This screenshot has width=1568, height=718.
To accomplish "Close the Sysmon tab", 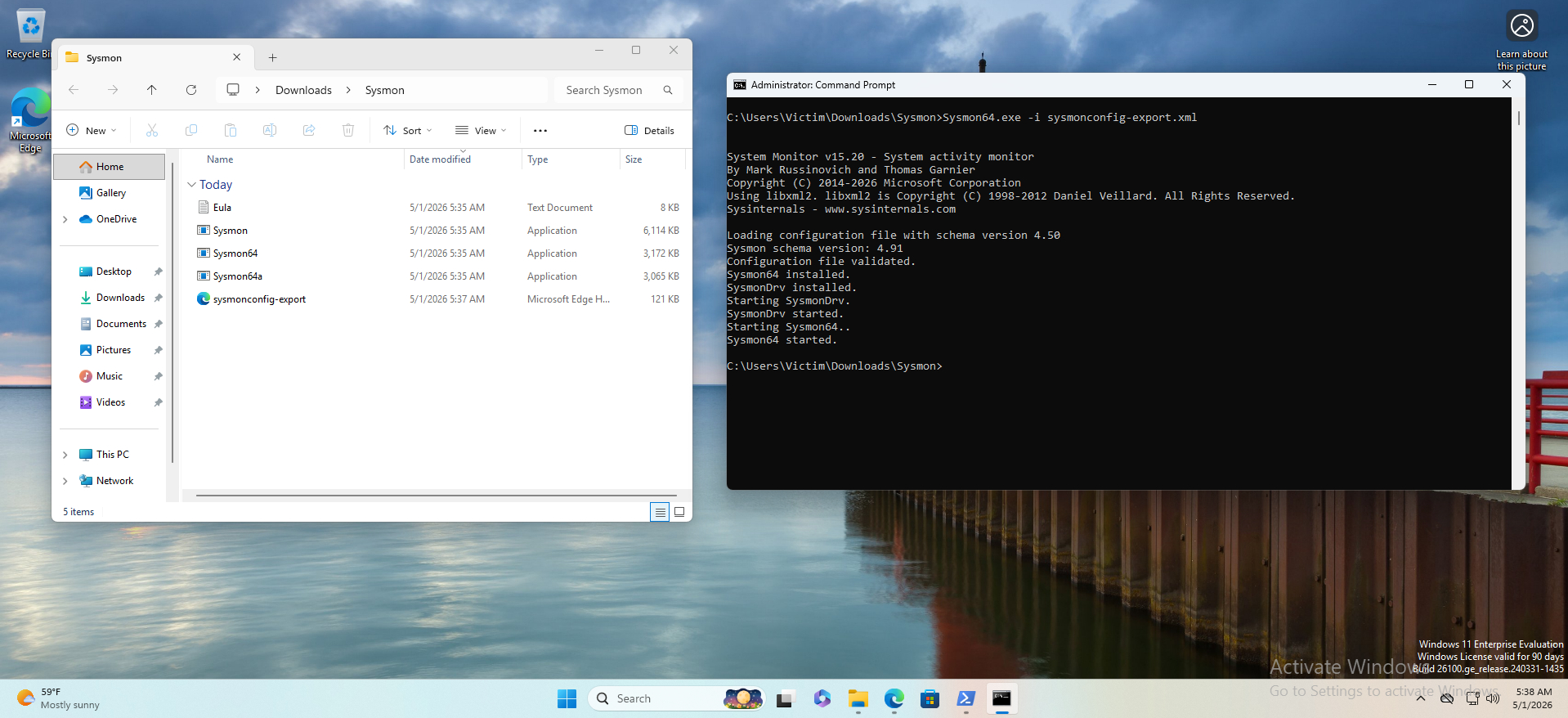I will click(x=236, y=57).
